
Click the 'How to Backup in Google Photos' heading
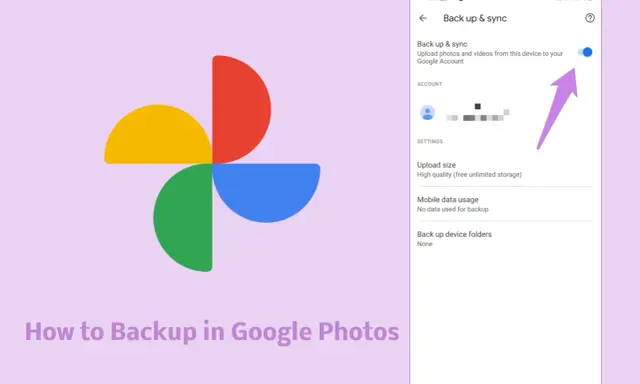[x=212, y=332]
